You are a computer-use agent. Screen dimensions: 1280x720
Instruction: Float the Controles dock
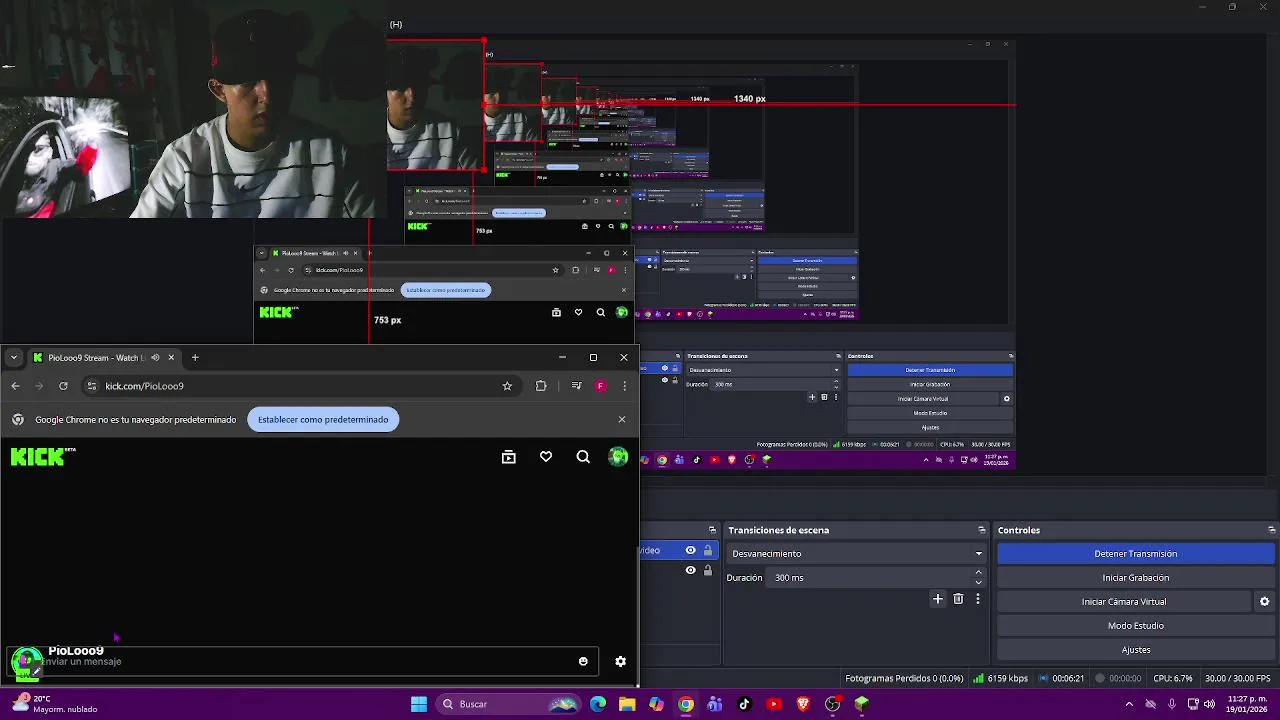(x=1272, y=530)
